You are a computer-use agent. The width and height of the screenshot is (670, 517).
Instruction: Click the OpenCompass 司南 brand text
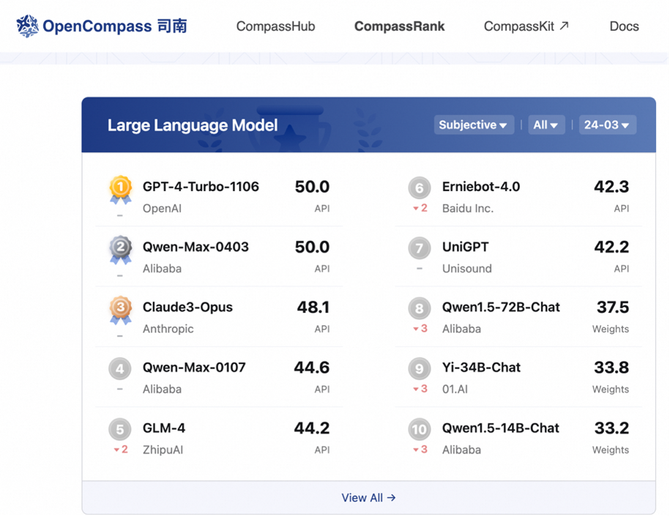(x=115, y=26)
